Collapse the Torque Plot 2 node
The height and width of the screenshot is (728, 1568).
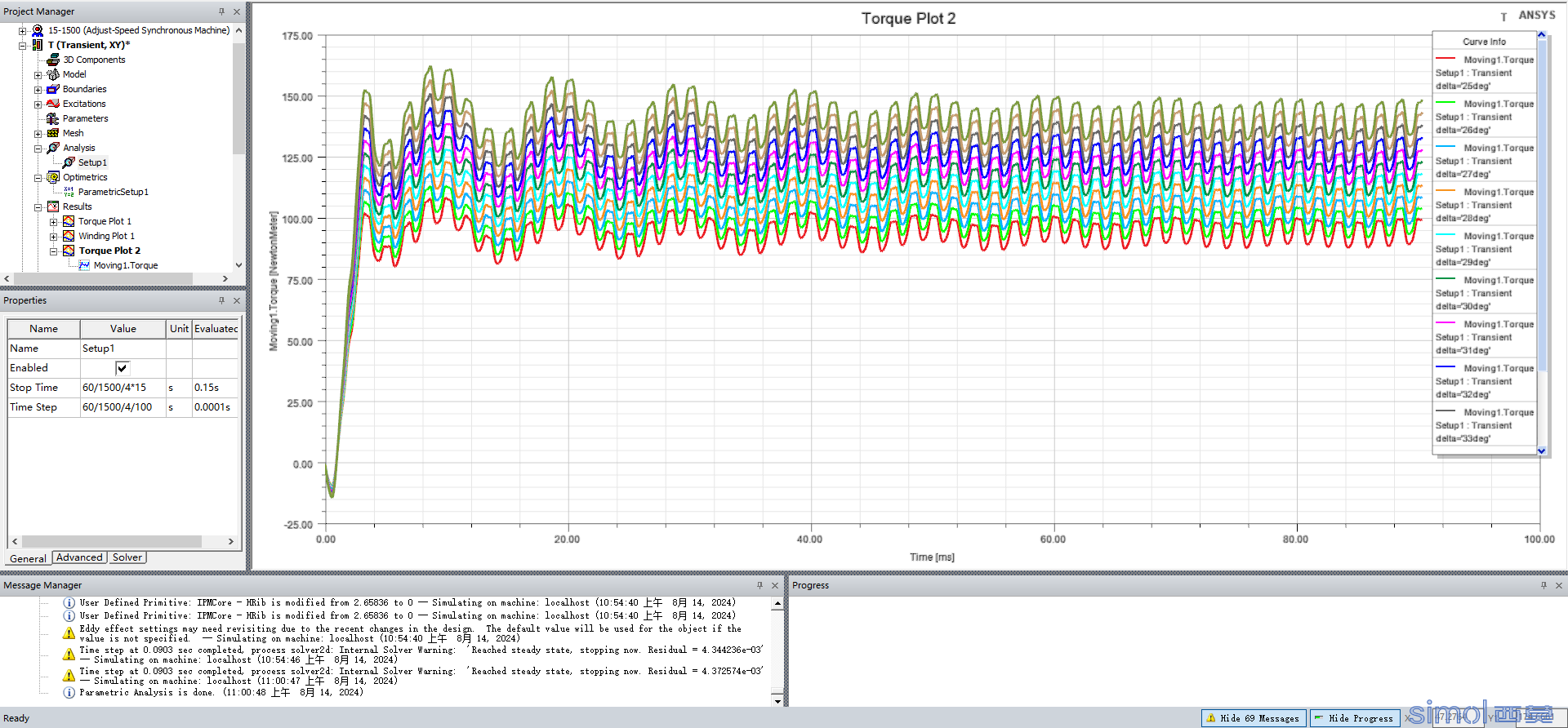pyautogui.click(x=53, y=251)
